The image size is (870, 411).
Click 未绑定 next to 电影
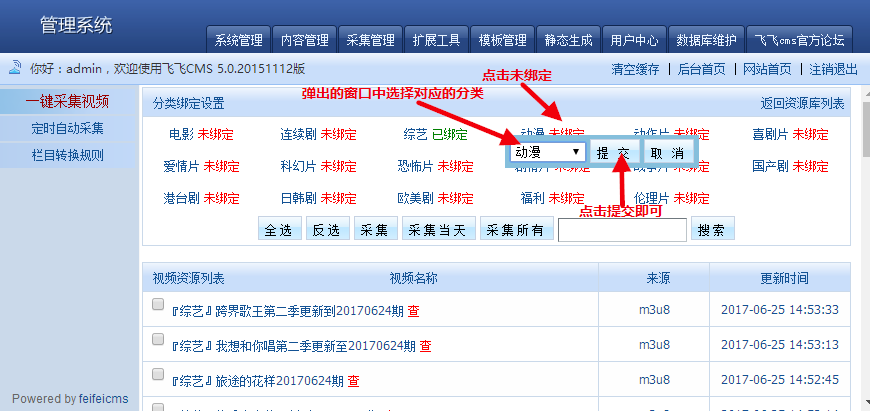[x=216, y=134]
